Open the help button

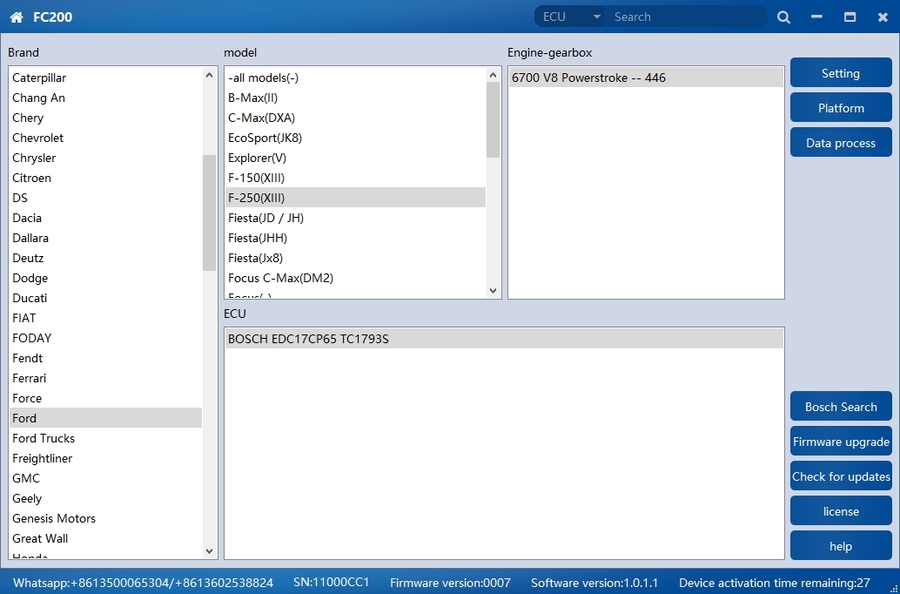point(840,546)
